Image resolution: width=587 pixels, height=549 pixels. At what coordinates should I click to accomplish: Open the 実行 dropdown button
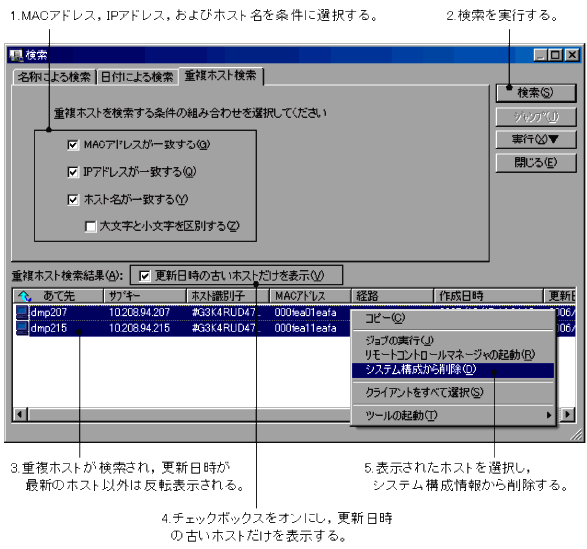[536, 139]
